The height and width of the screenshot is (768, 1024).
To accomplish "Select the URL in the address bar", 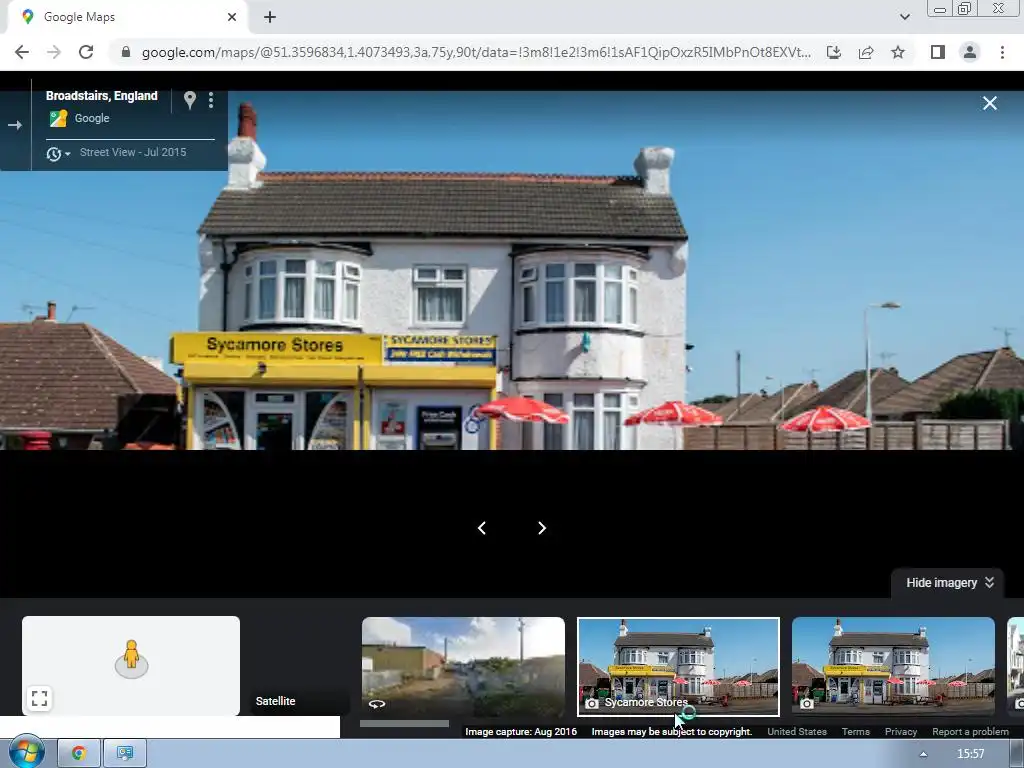I will (476, 52).
